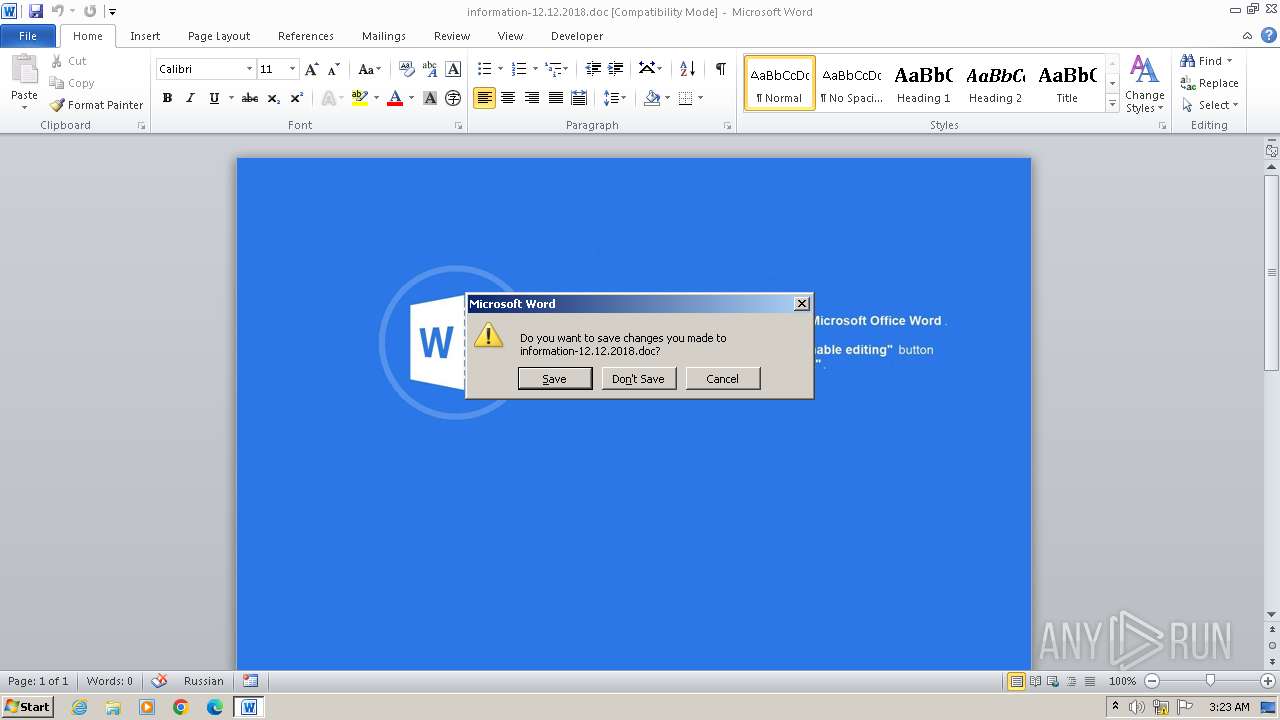Click the Sort icon

tap(687, 69)
